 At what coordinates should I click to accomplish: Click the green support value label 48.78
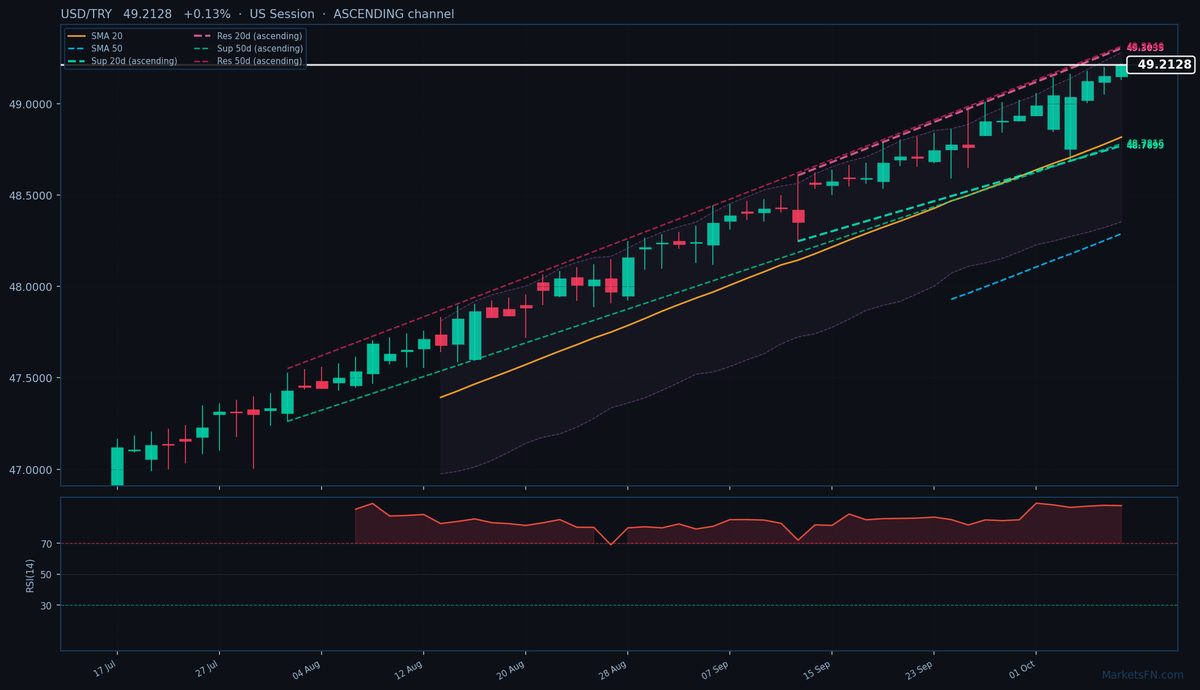(1145, 145)
